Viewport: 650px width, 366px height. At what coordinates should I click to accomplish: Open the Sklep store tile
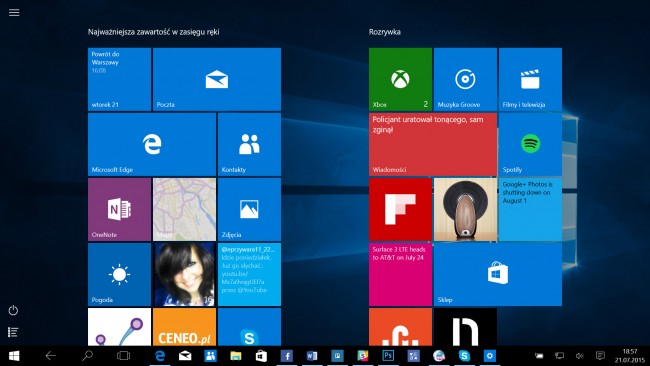pyautogui.click(x=498, y=274)
